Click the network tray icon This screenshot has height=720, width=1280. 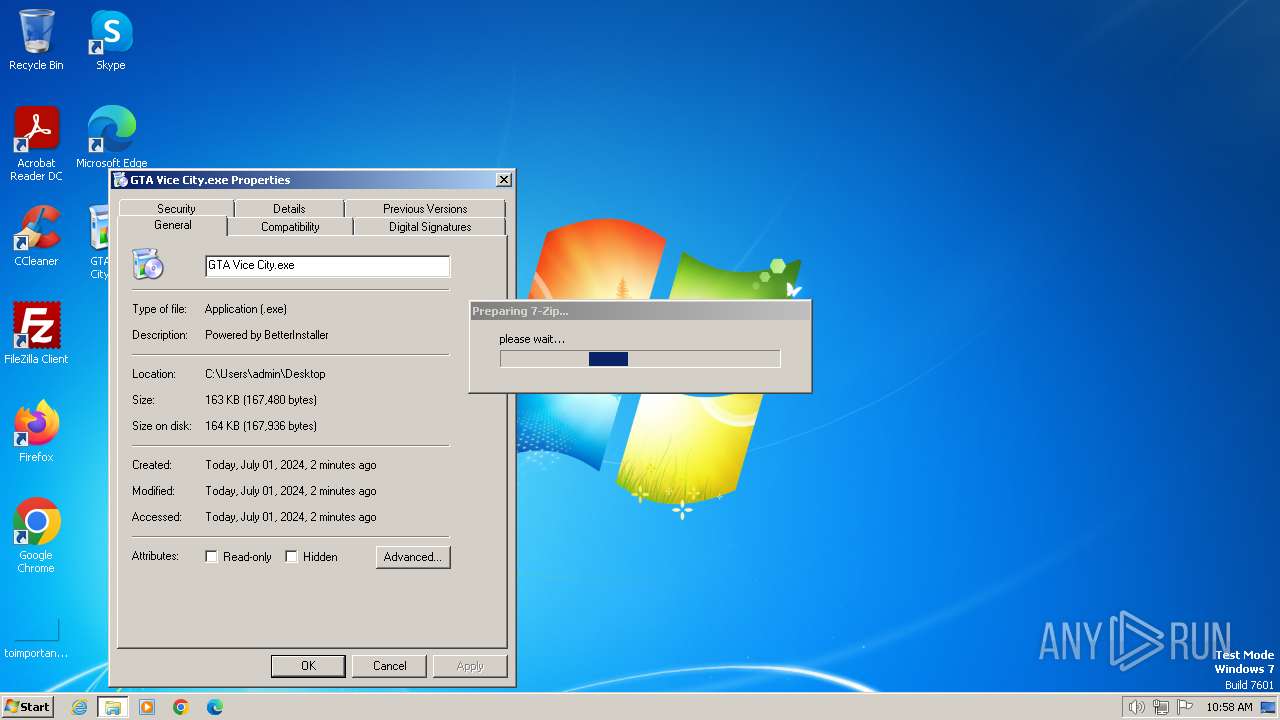tap(1160, 707)
